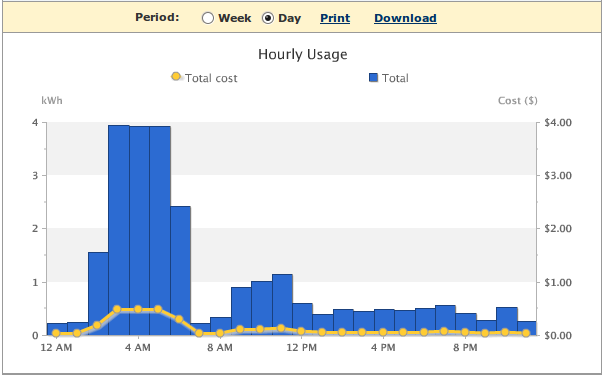Click the cost point at 6 AM
The height and width of the screenshot is (375, 604).
[179, 319]
